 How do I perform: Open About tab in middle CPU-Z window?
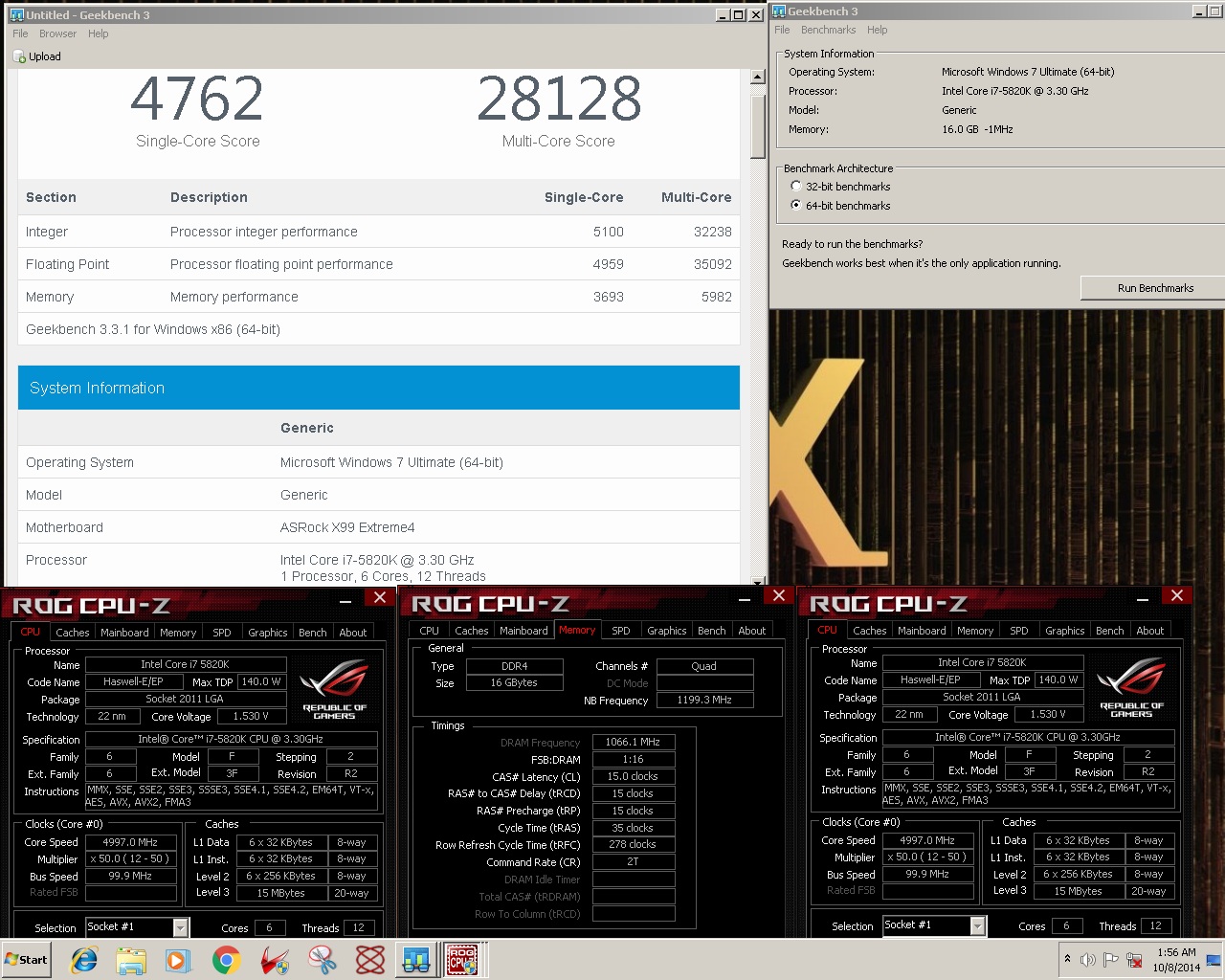[752, 631]
